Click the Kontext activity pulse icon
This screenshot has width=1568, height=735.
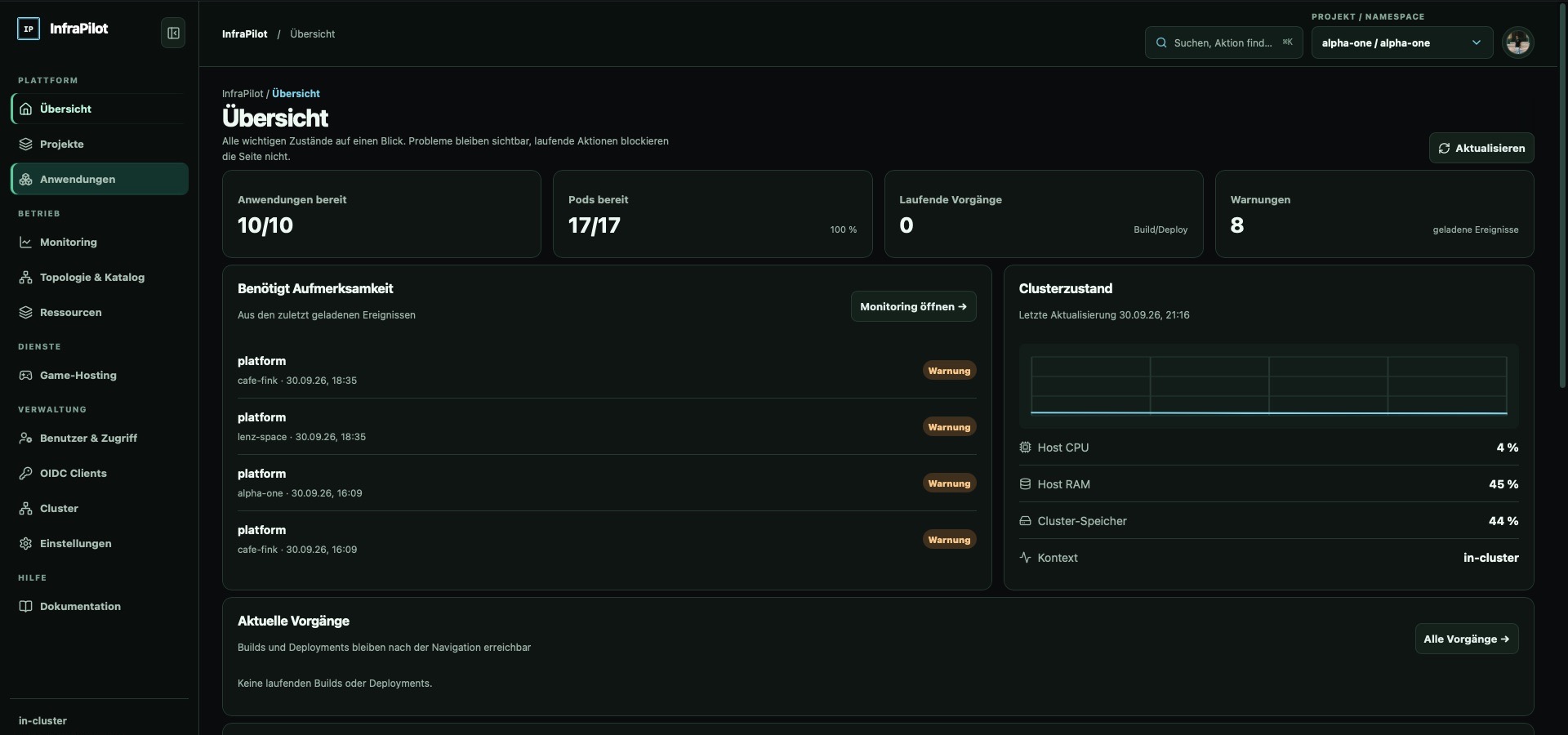tap(1026, 557)
